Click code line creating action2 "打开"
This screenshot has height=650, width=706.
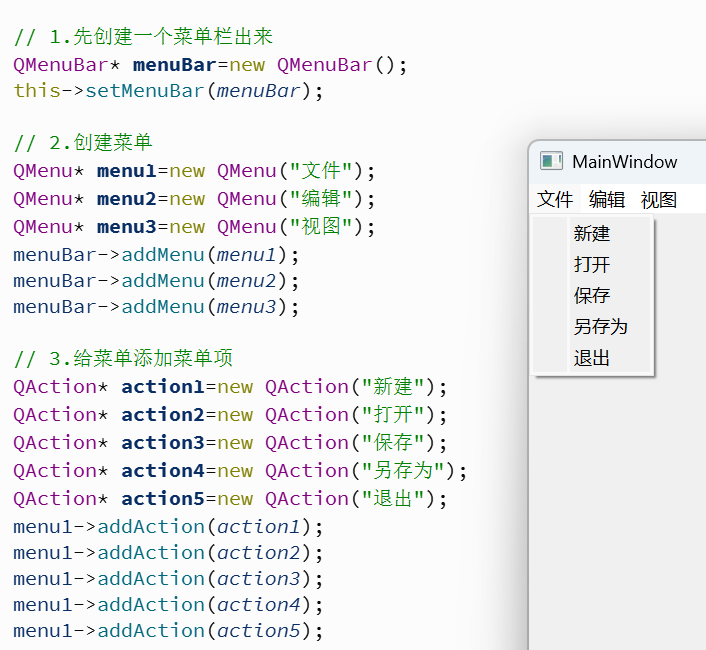[x=230, y=415]
